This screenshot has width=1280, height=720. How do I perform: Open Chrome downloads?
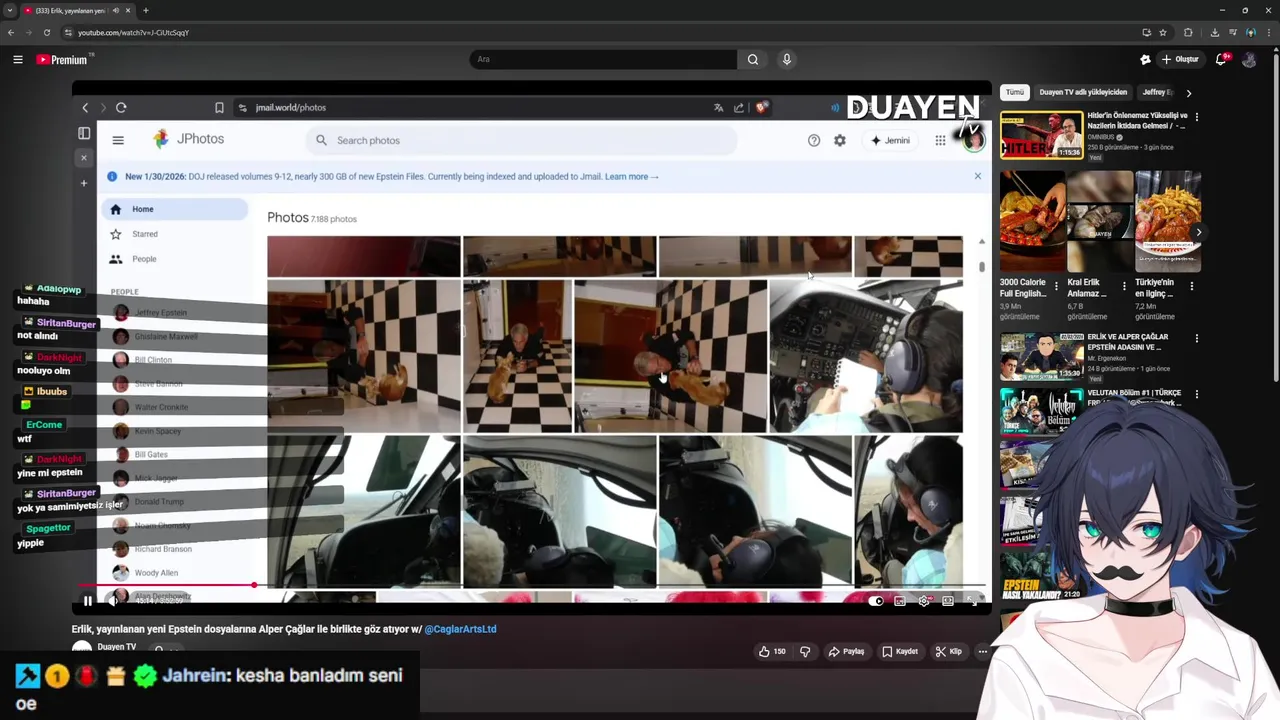pyautogui.click(x=1214, y=32)
